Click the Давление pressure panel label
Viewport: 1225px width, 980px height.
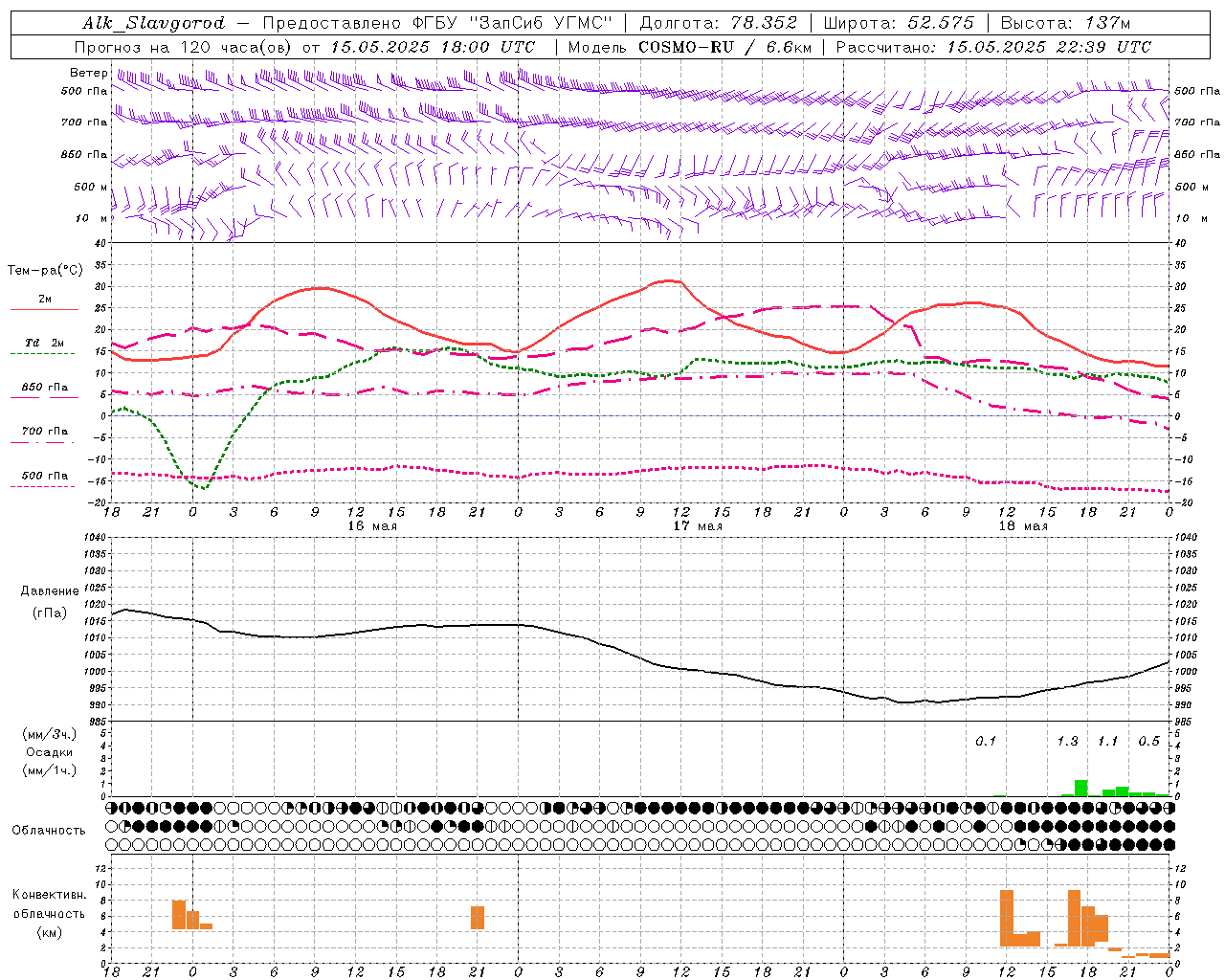click(x=50, y=591)
